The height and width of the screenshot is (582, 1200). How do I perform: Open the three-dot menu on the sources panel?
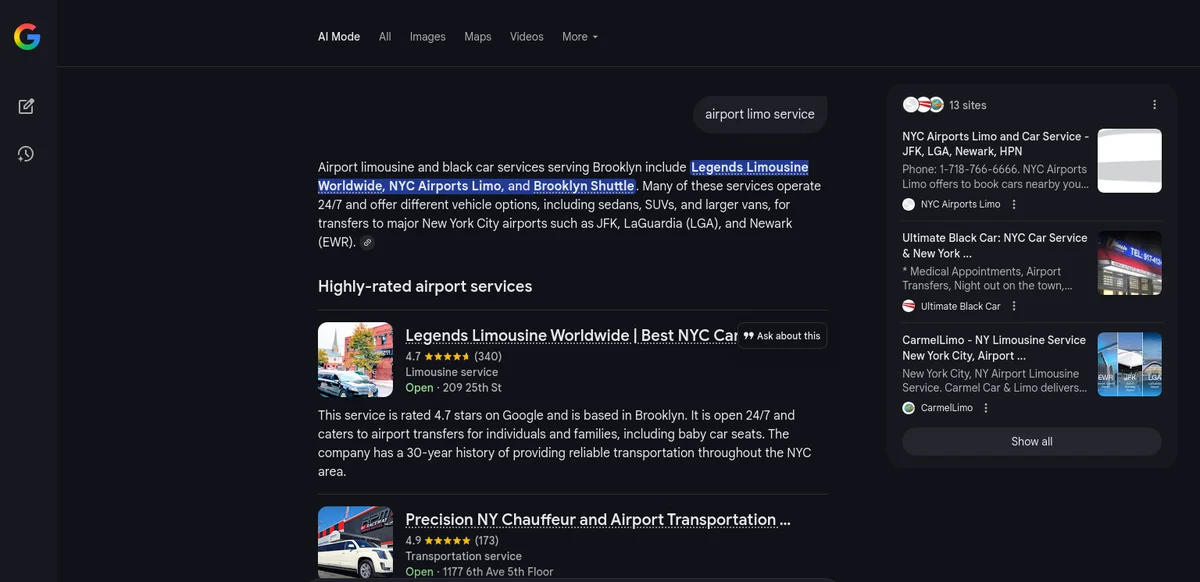[1154, 104]
